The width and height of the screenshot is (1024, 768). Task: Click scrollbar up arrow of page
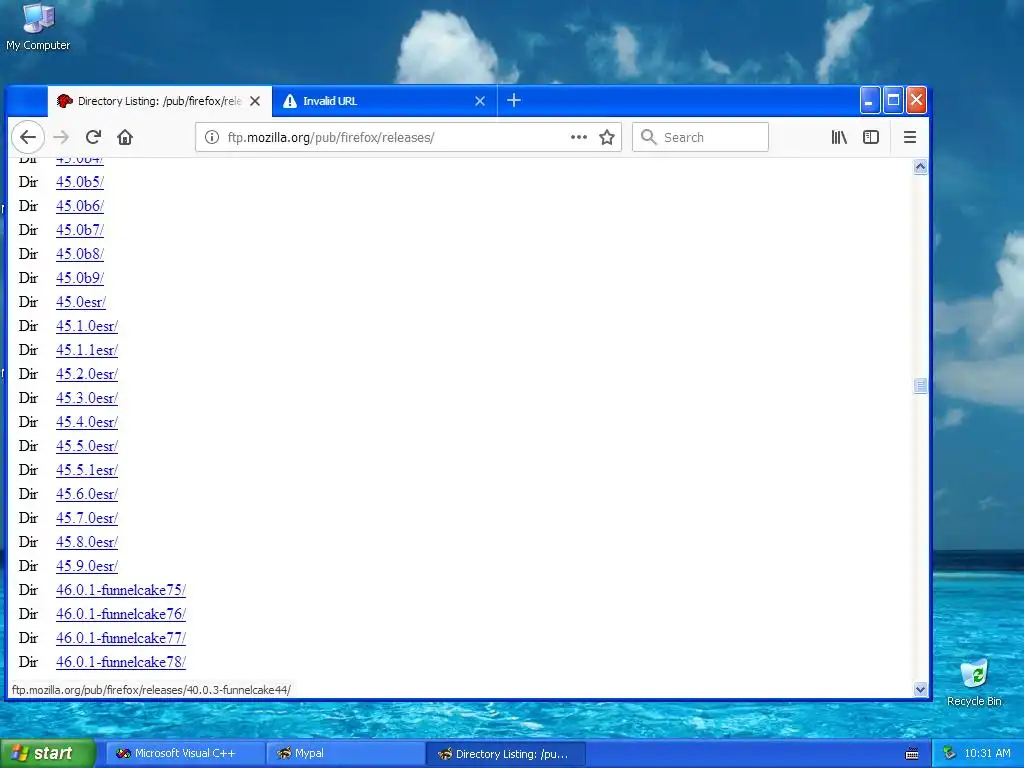click(x=920, y=167)
